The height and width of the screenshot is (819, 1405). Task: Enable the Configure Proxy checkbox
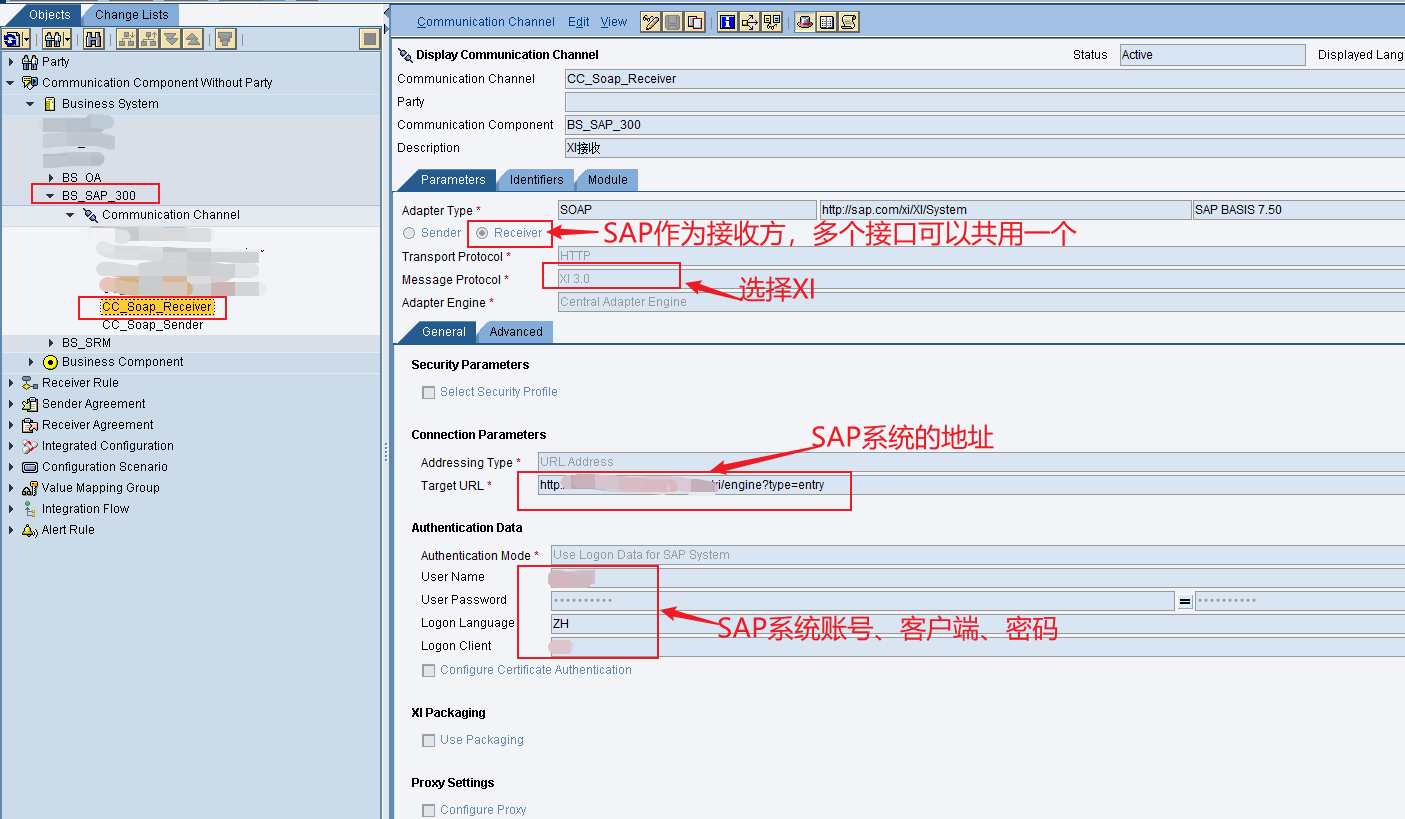429,810
